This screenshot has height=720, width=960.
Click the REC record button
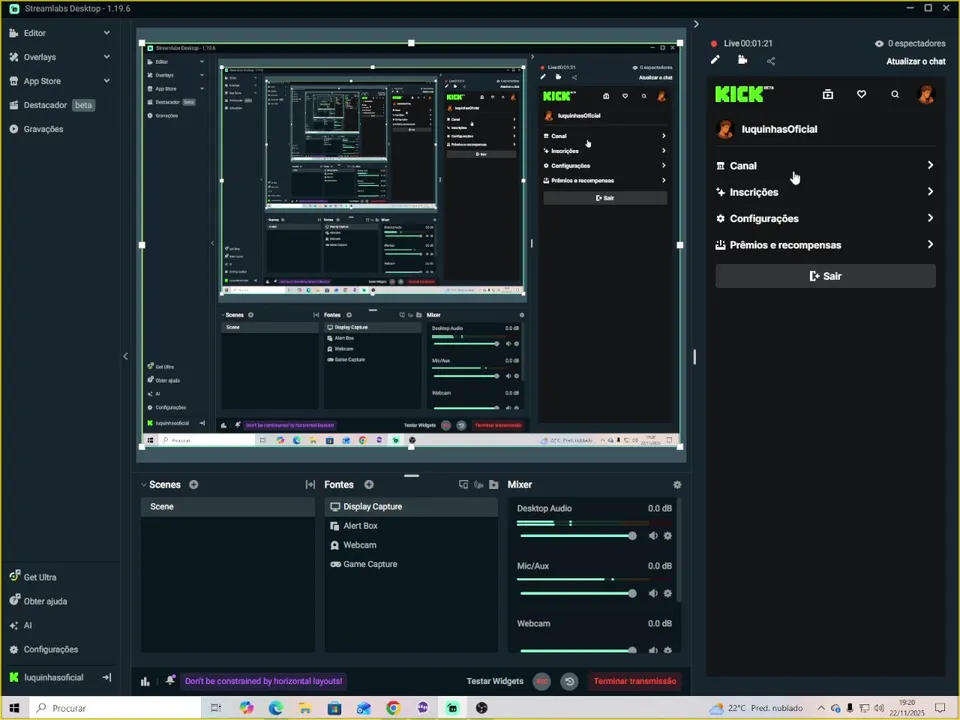(x=541, y=681)
